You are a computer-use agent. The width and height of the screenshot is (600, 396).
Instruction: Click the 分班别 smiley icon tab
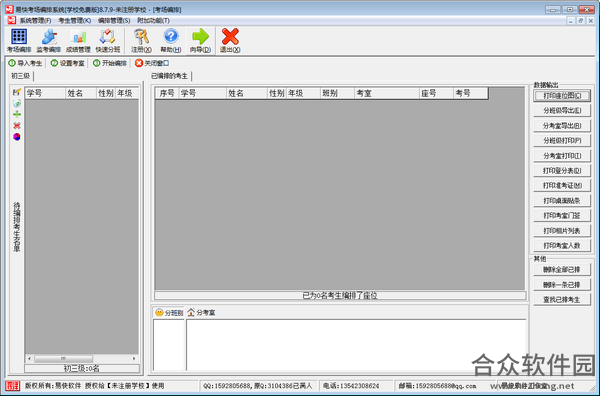coord(169,313)
